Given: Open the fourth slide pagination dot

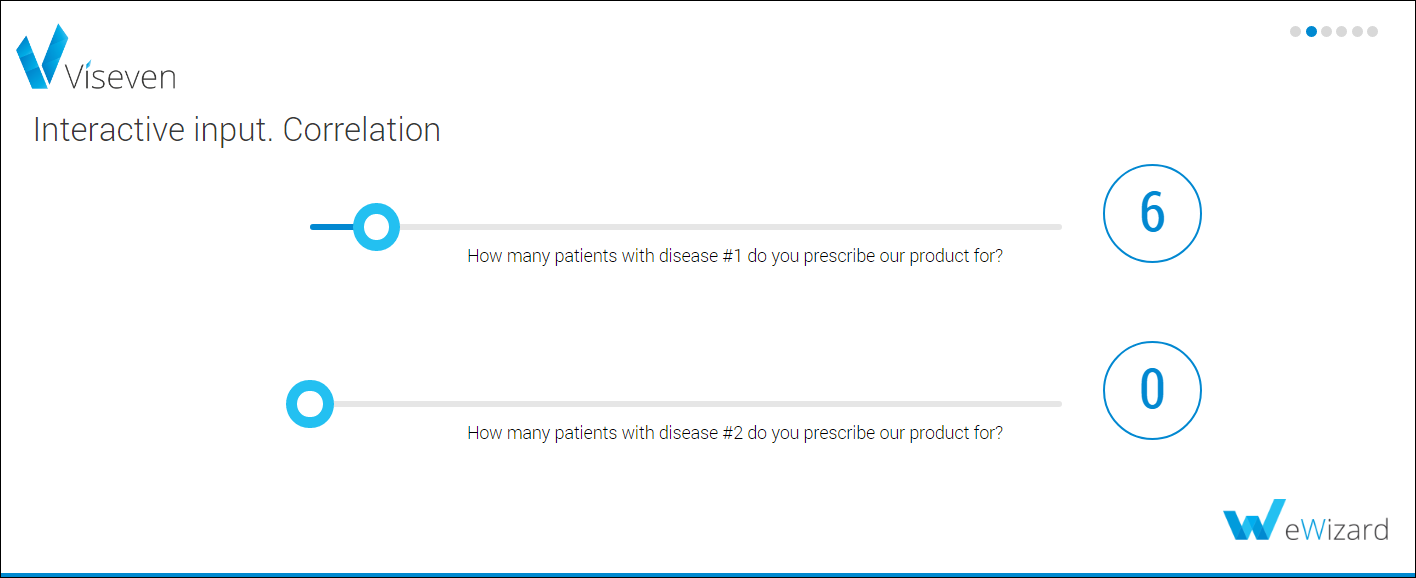Looking at the screenshot, I should 1342,32.
